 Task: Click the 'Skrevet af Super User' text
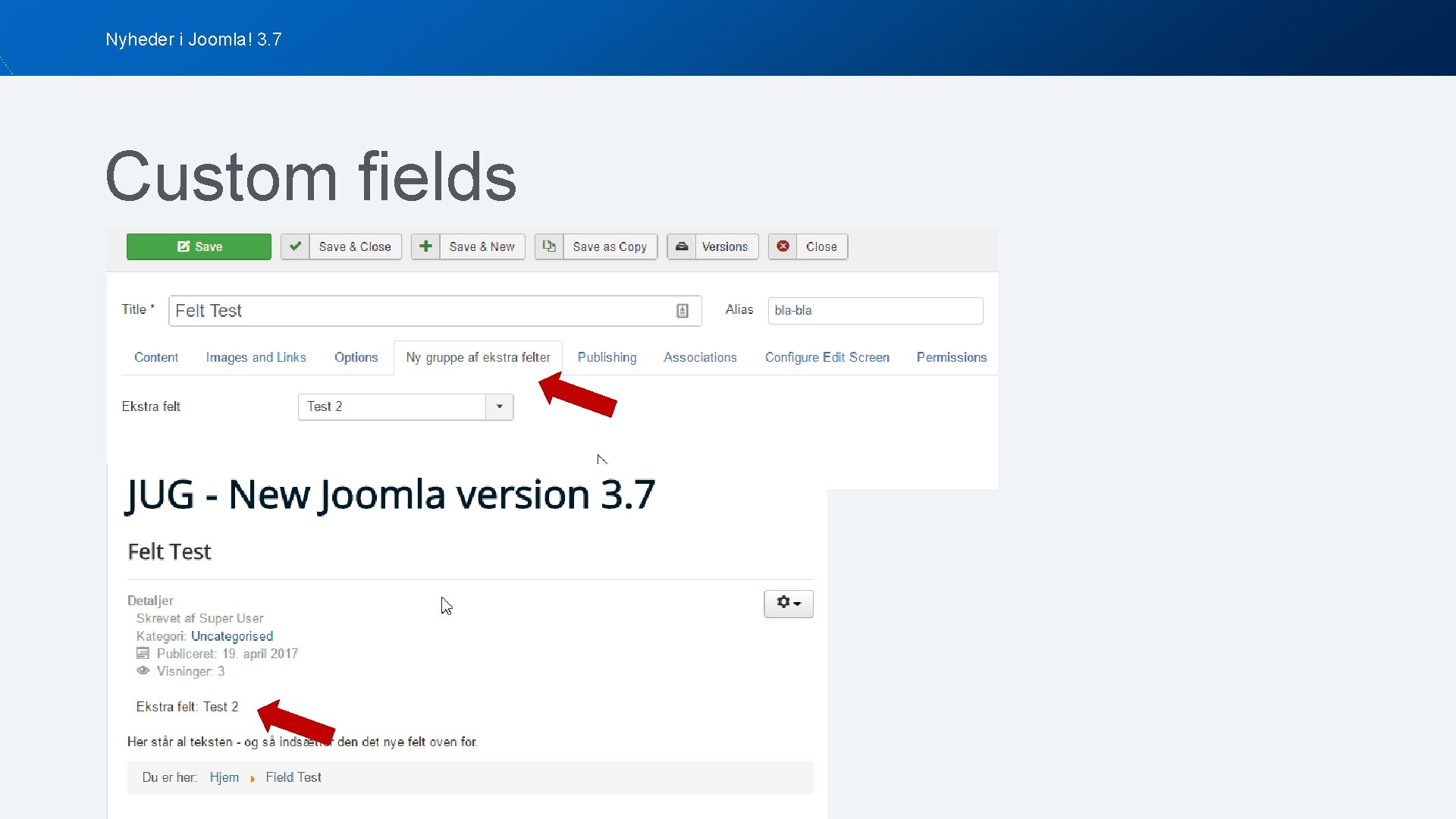coord(199,618)
